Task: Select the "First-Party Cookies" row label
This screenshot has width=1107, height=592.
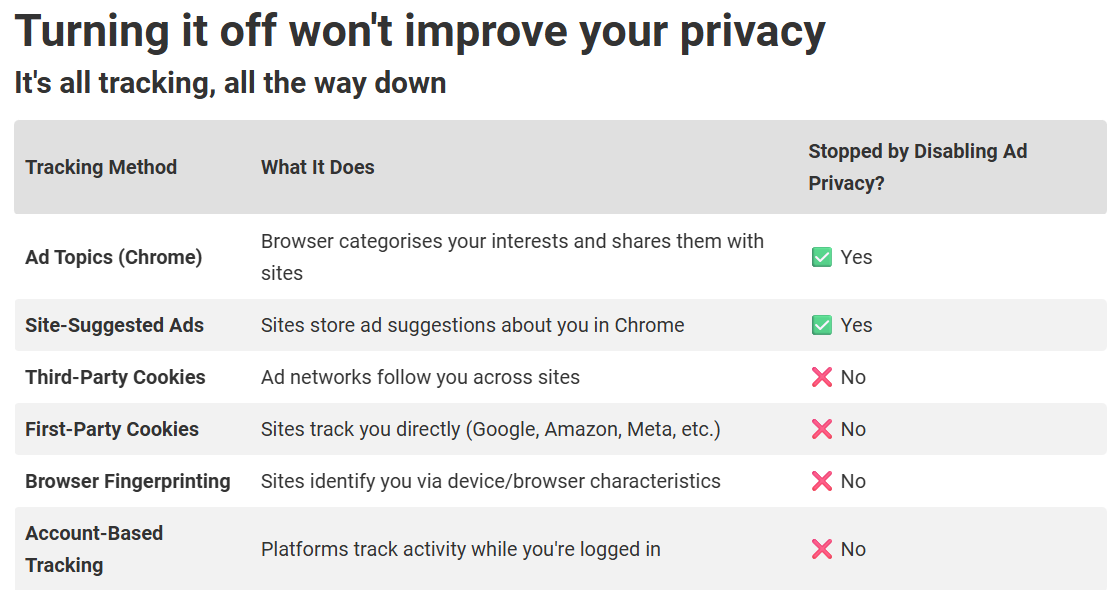Action: pyautogui.click(x=112, y=429)
